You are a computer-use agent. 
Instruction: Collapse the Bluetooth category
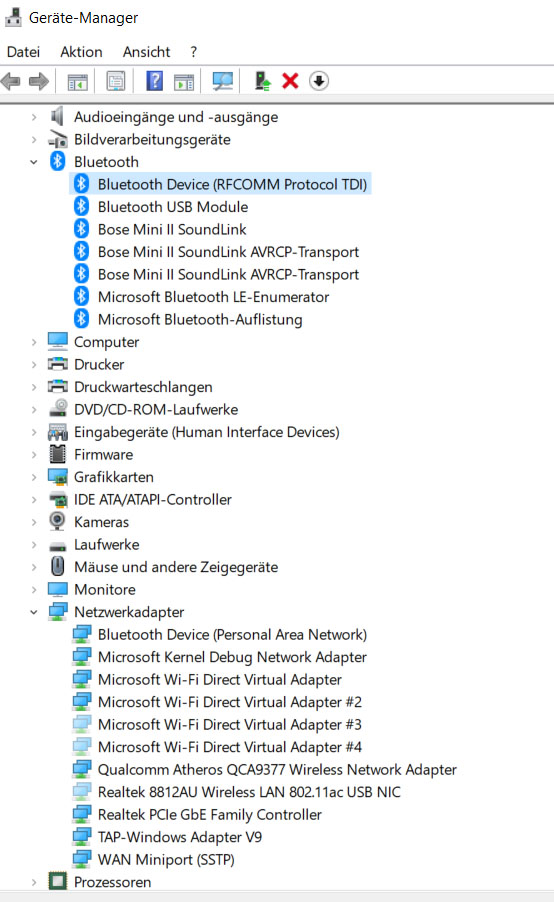(x=34, y=162)
